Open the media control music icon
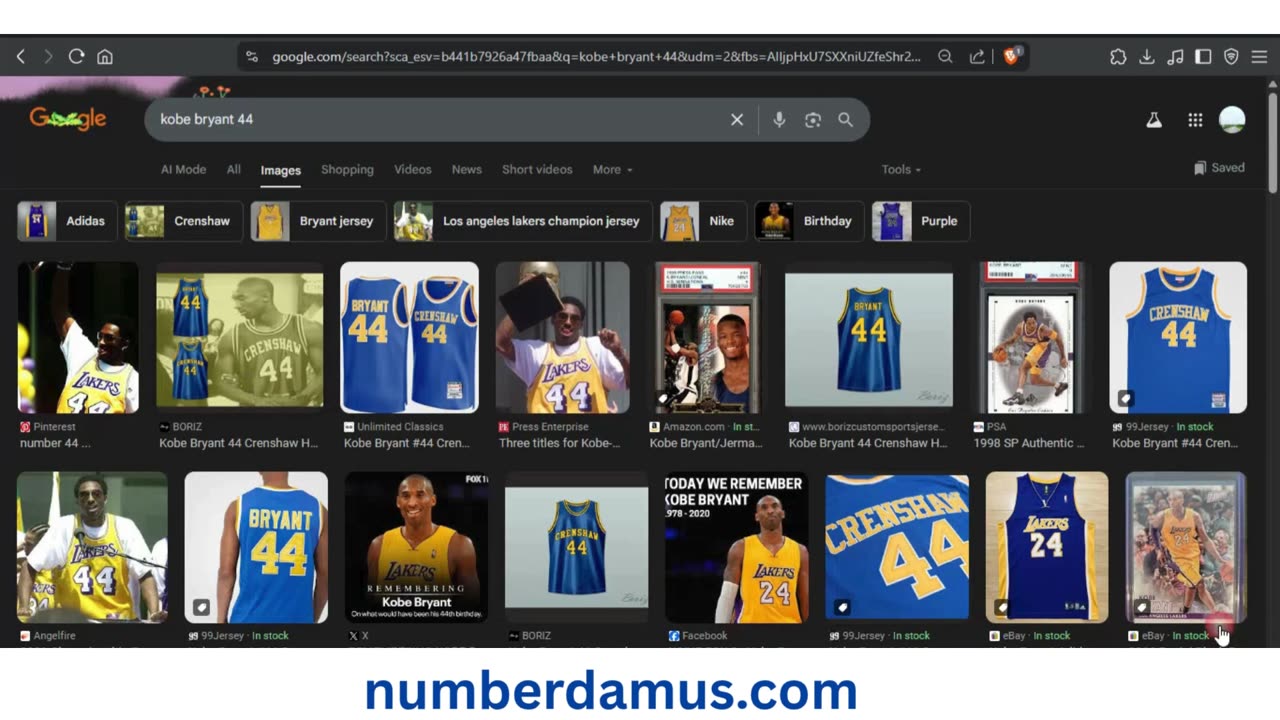The image size is (1280, 720). [1175, 57]
